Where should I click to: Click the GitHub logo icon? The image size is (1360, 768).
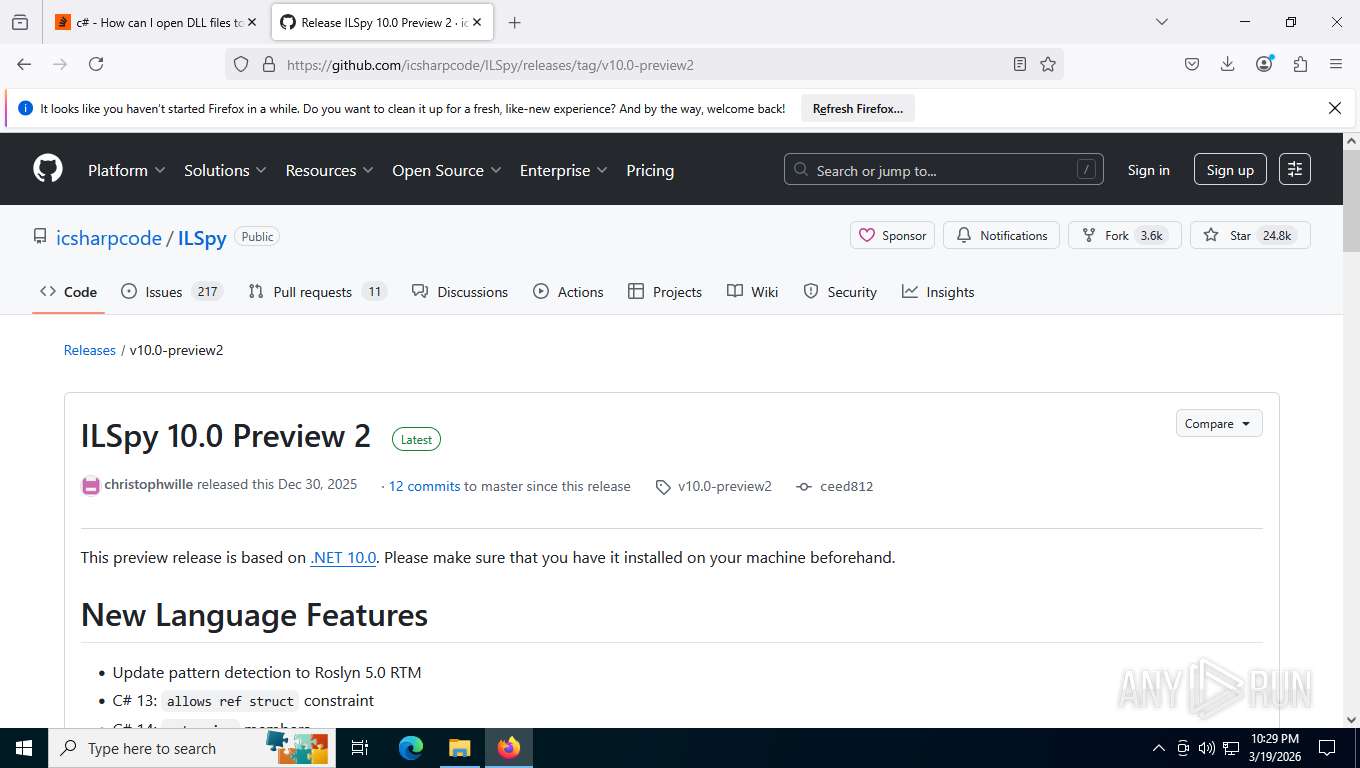tap(48, 169)
